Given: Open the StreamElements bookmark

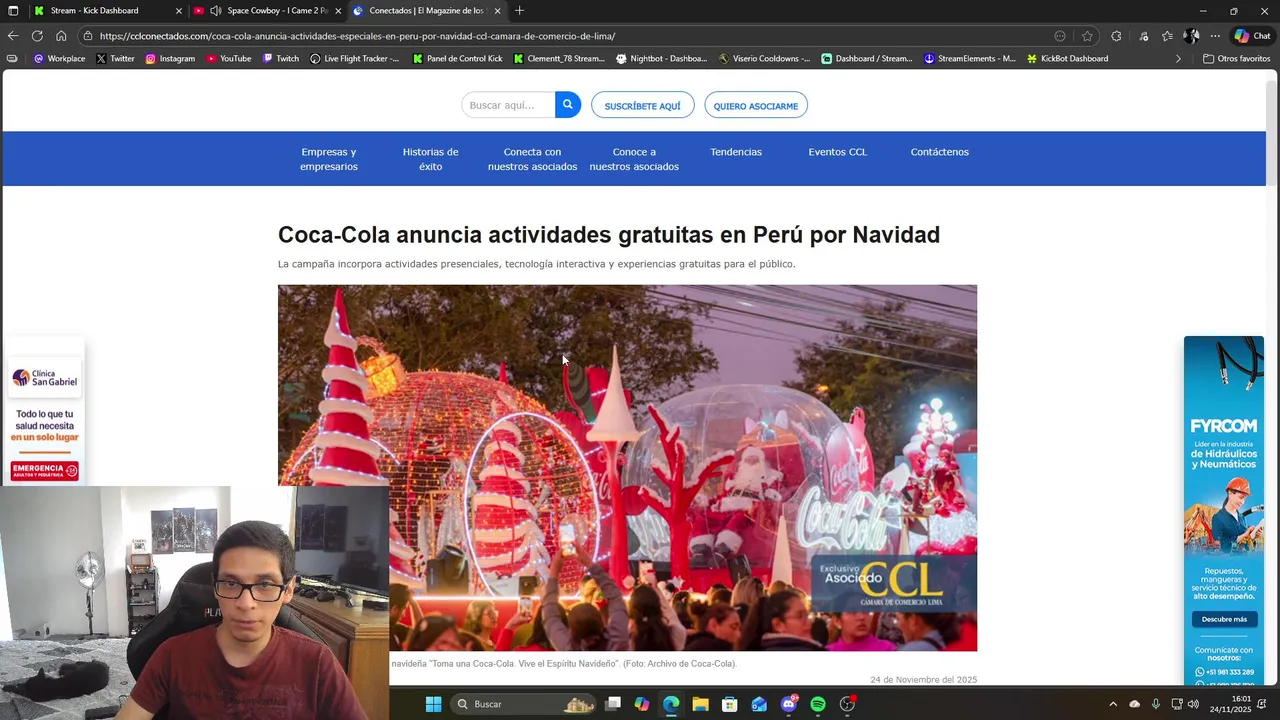Looking at the screenshot, I should [970, 59].
